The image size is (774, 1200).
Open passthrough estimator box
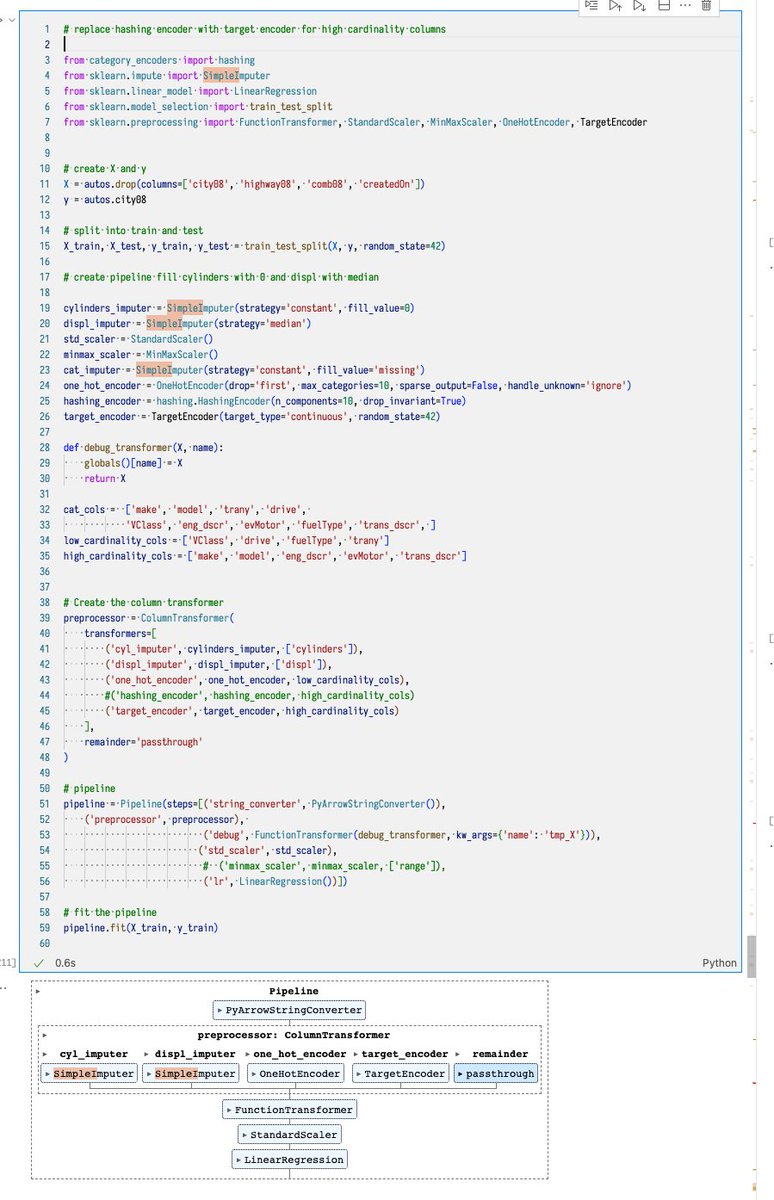496,1073
